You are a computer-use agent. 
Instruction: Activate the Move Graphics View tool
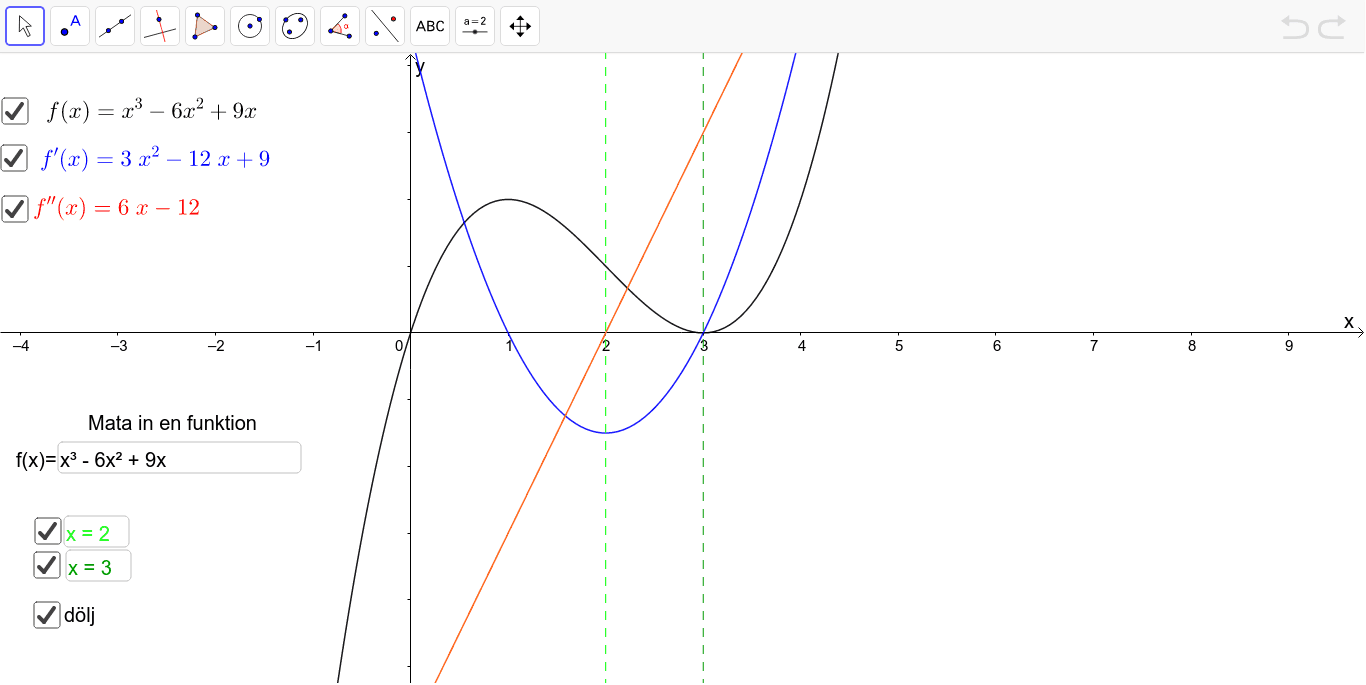[x=520, y=26]
